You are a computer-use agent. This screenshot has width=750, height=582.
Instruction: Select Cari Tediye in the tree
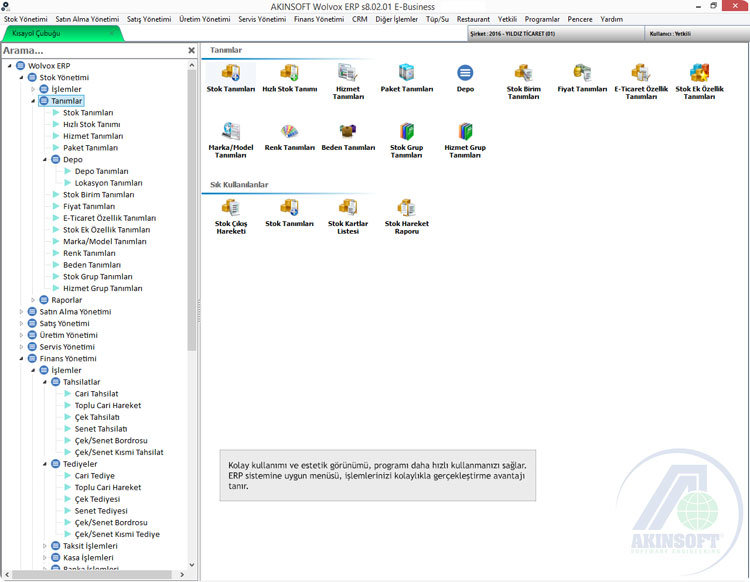click(95, 476)
